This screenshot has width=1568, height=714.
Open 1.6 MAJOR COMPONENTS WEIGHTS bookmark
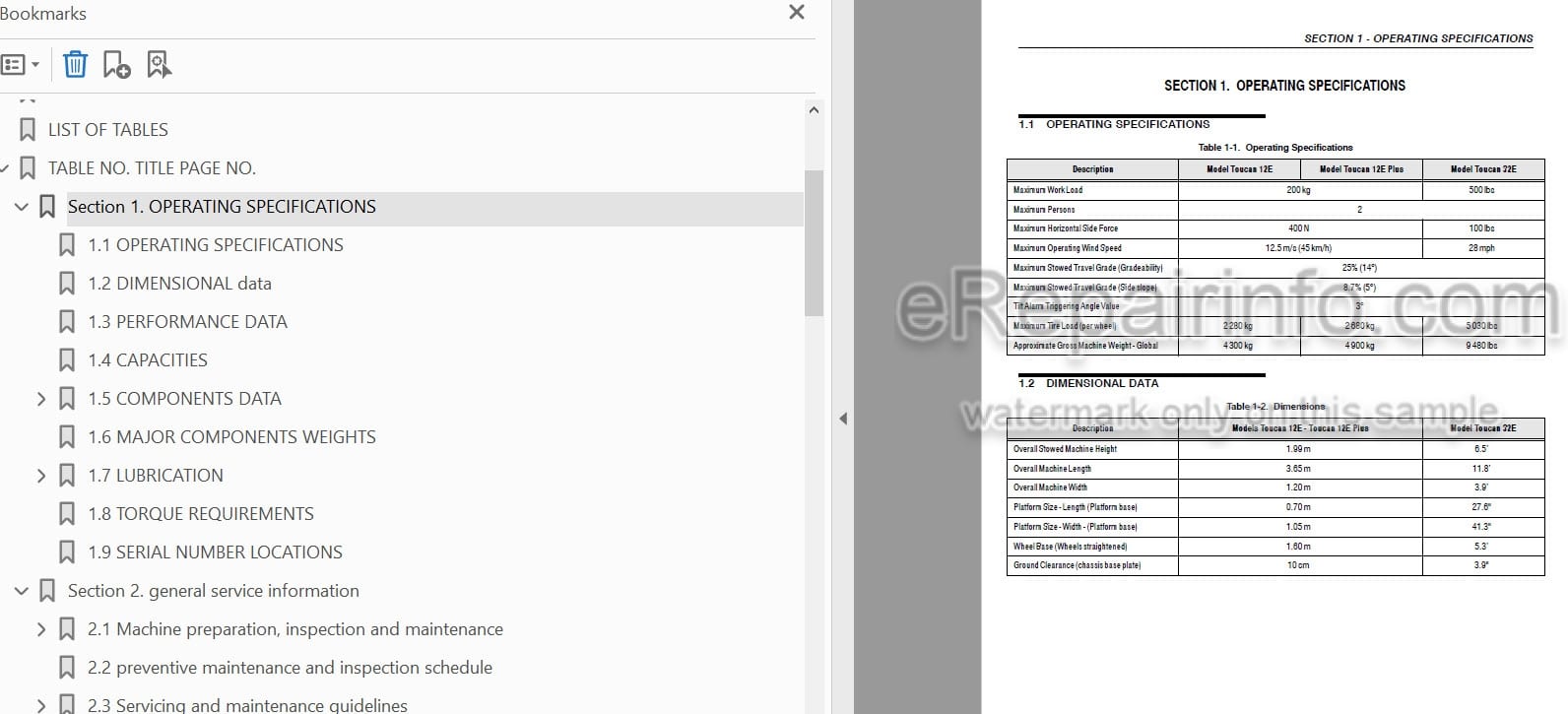(x=231, y=437)
